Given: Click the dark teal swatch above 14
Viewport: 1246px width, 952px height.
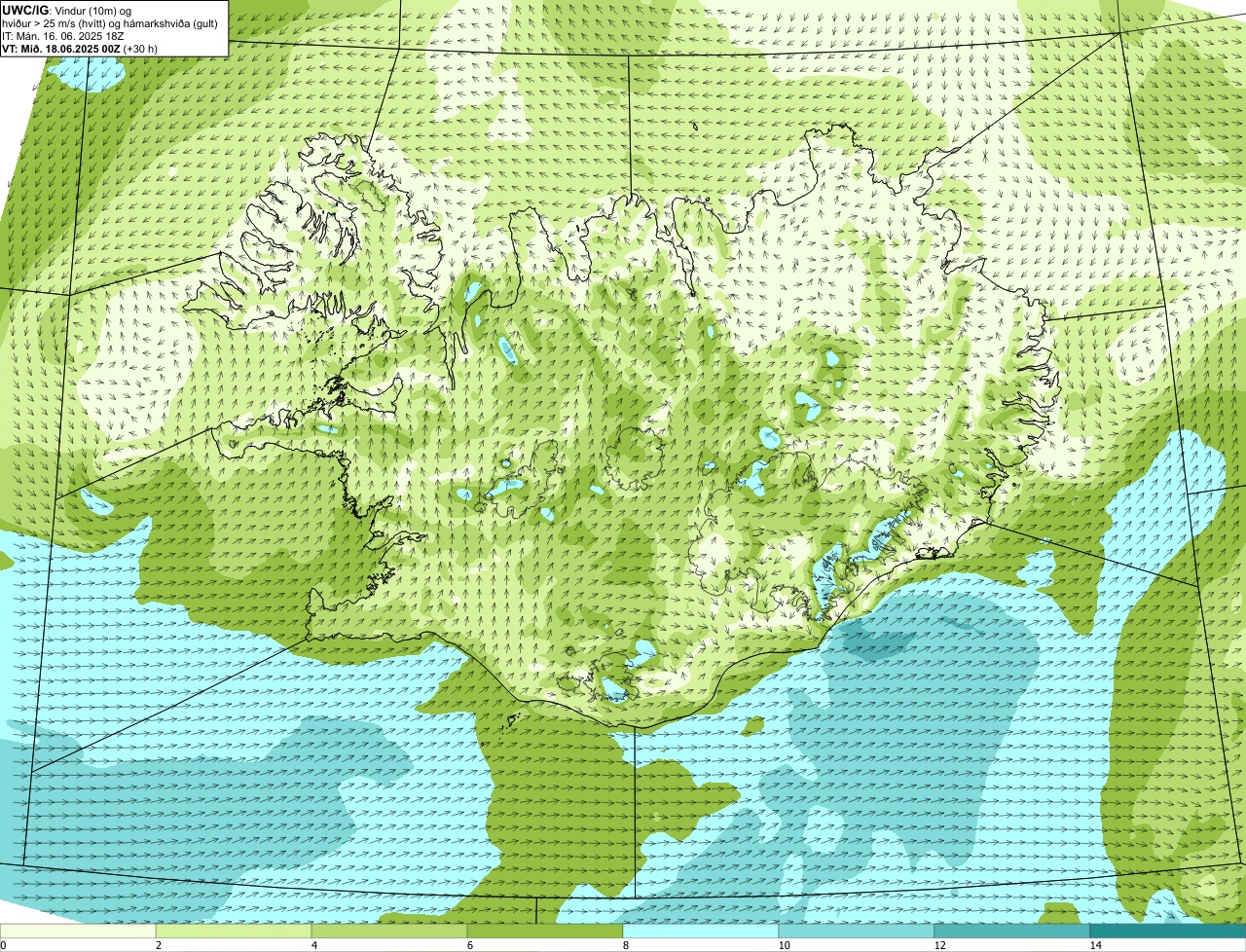Looking at the screenshot, I should 1168,931.
